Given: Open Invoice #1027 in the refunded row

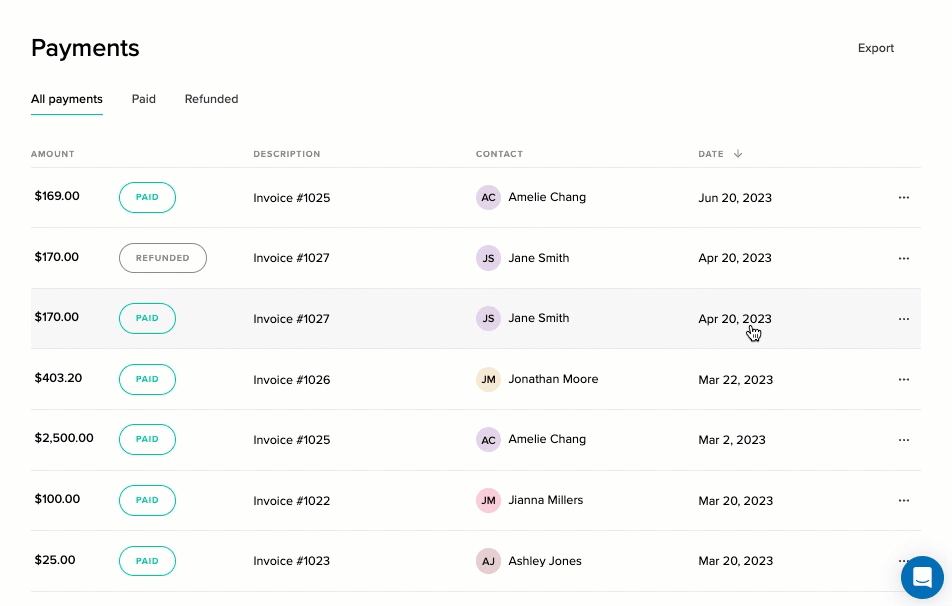Looking at the screenshot, I should coord(291,258).
